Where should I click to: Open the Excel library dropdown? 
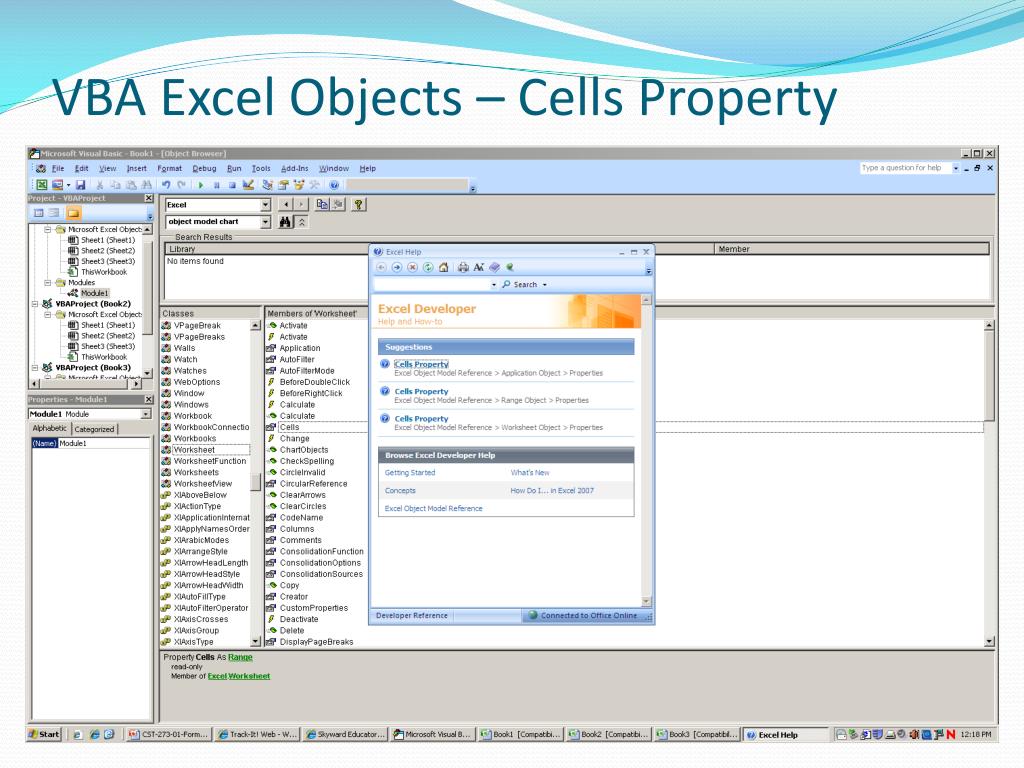[265, 205]
